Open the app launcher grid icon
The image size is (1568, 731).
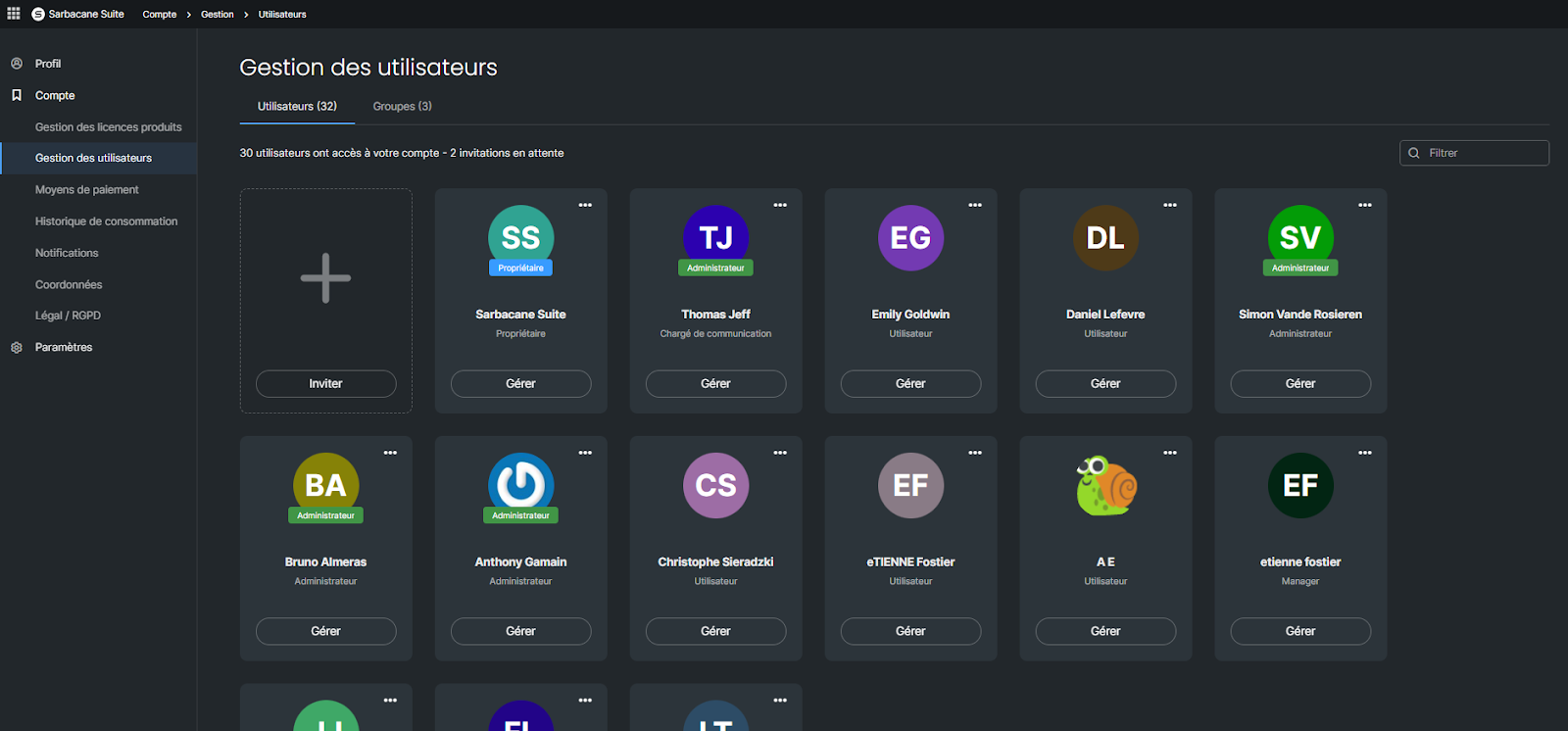tap(14, 14)
